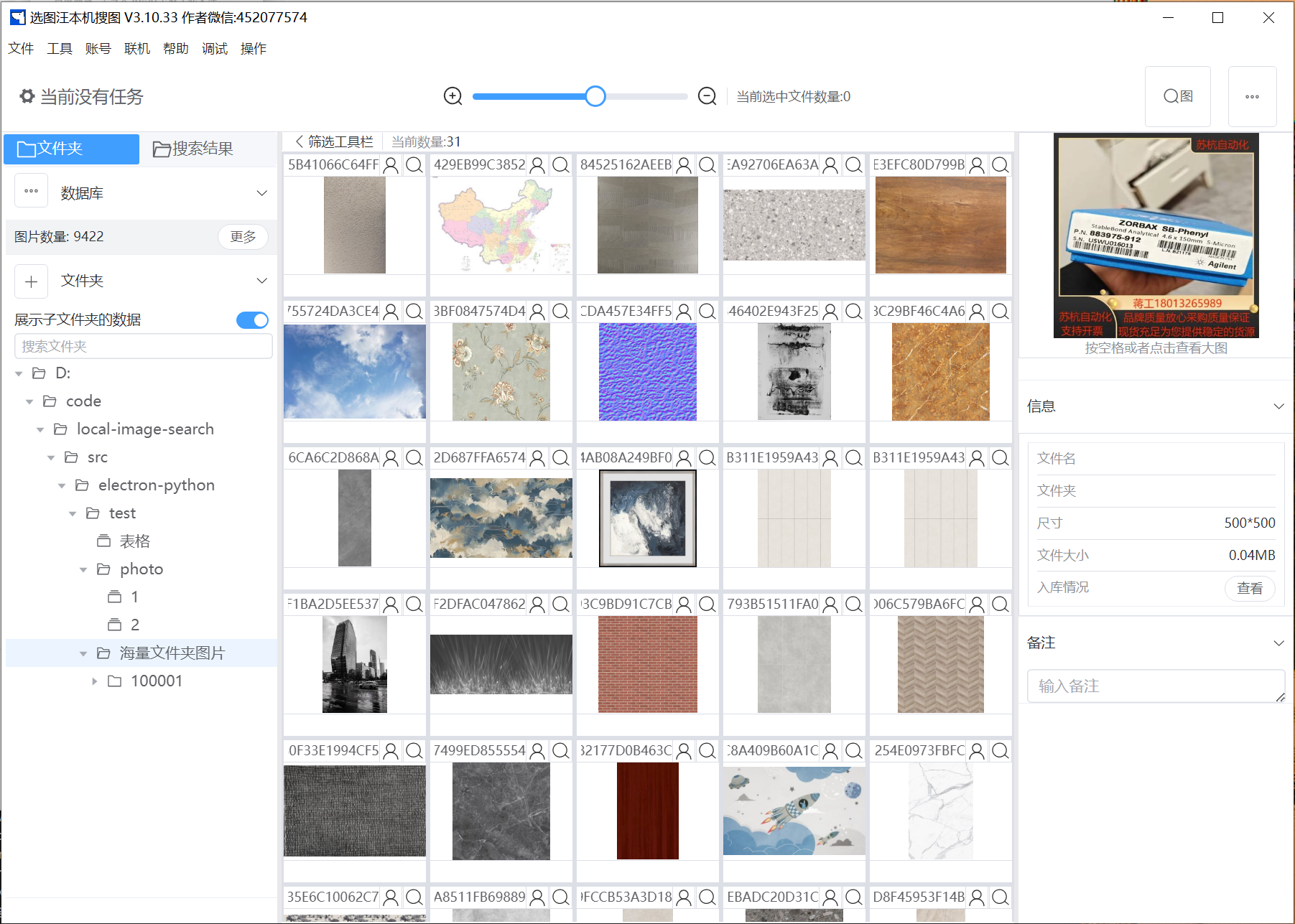The height and width of the screenshot is (924, 1295).
Task: Click person icon on 5B41066C64FF image
Action: (x=391, y=165)
